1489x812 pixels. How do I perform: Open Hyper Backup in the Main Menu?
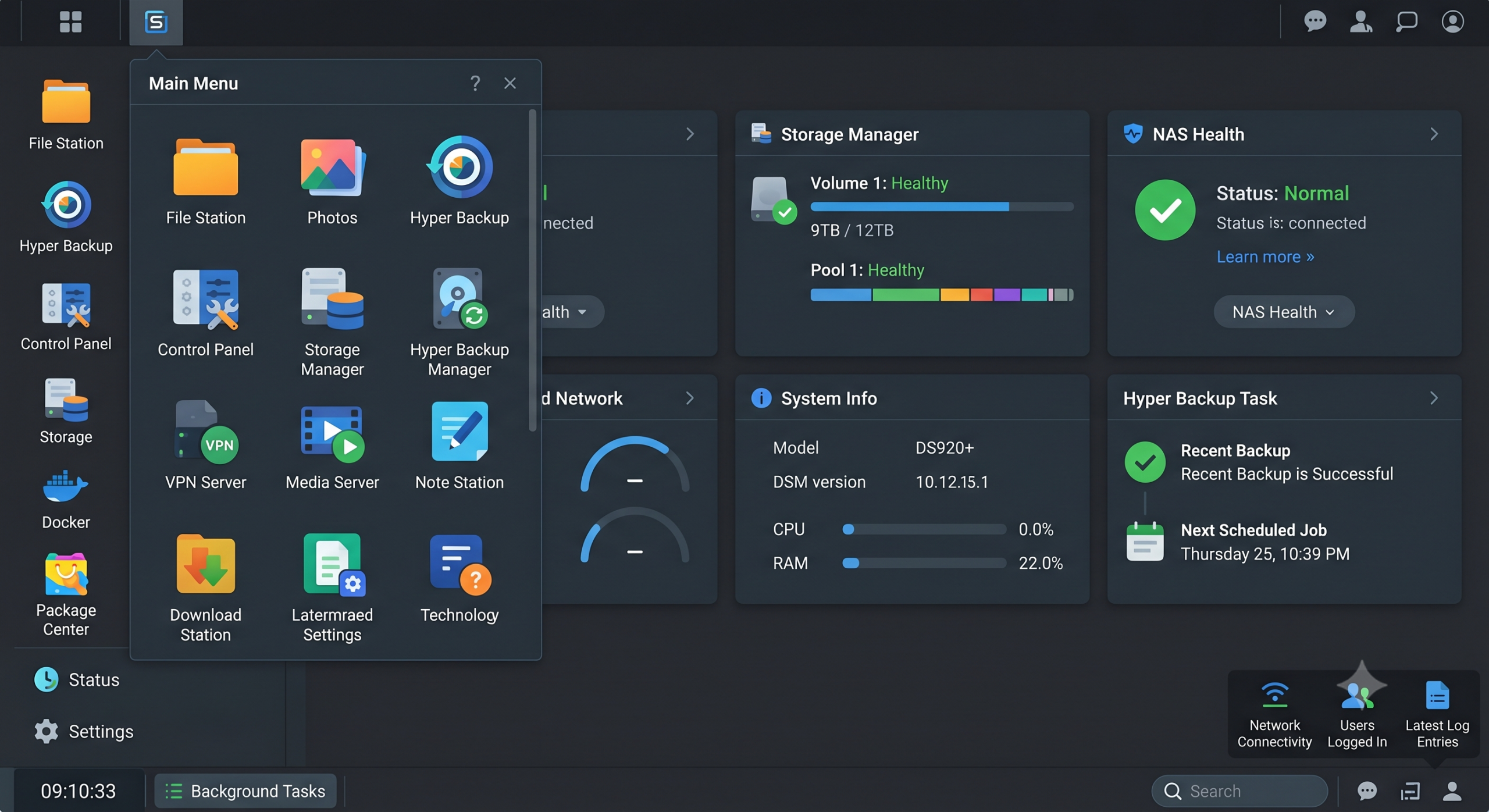459,181
